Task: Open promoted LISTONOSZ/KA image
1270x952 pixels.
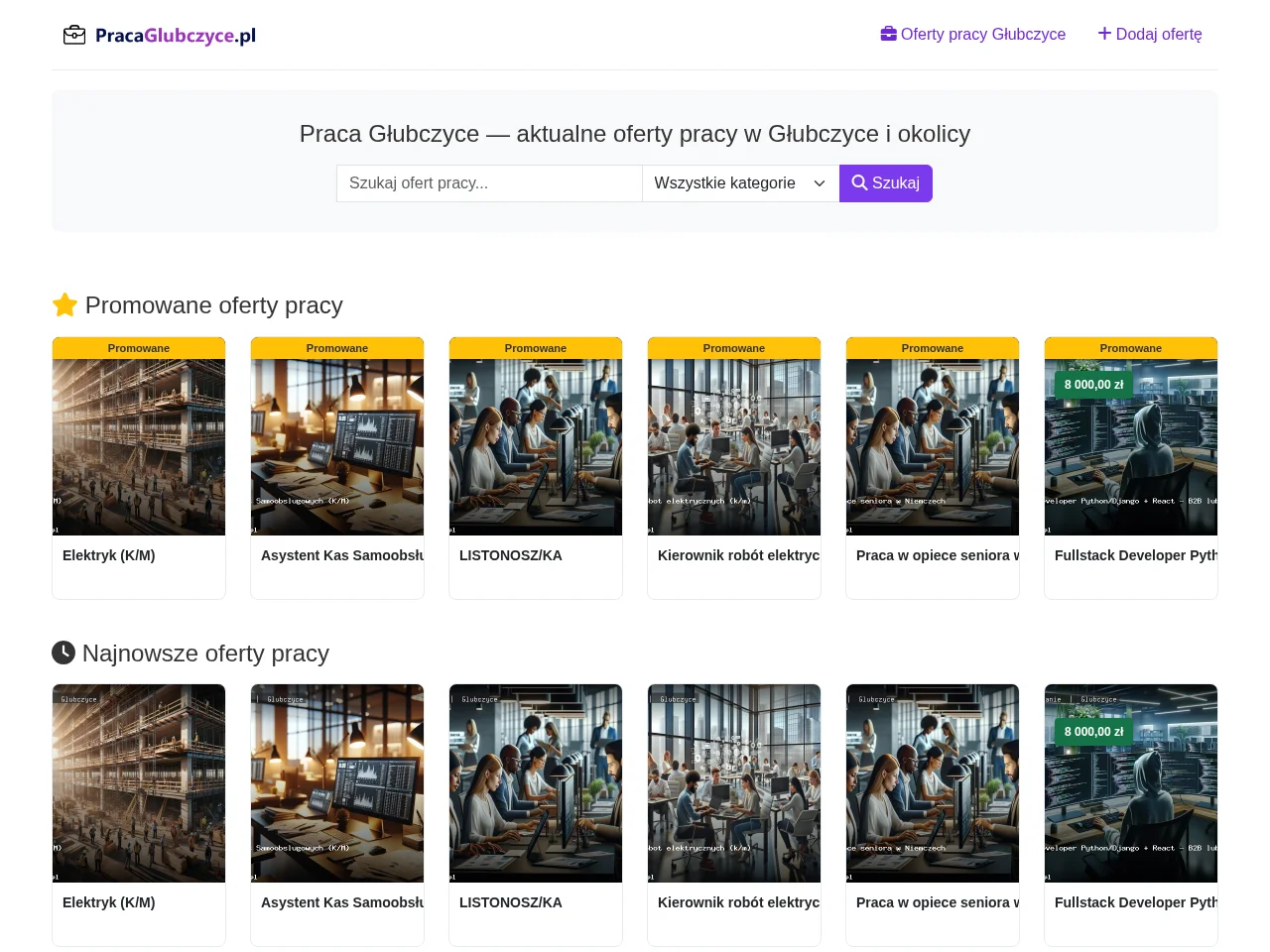Action: [536, 447]
